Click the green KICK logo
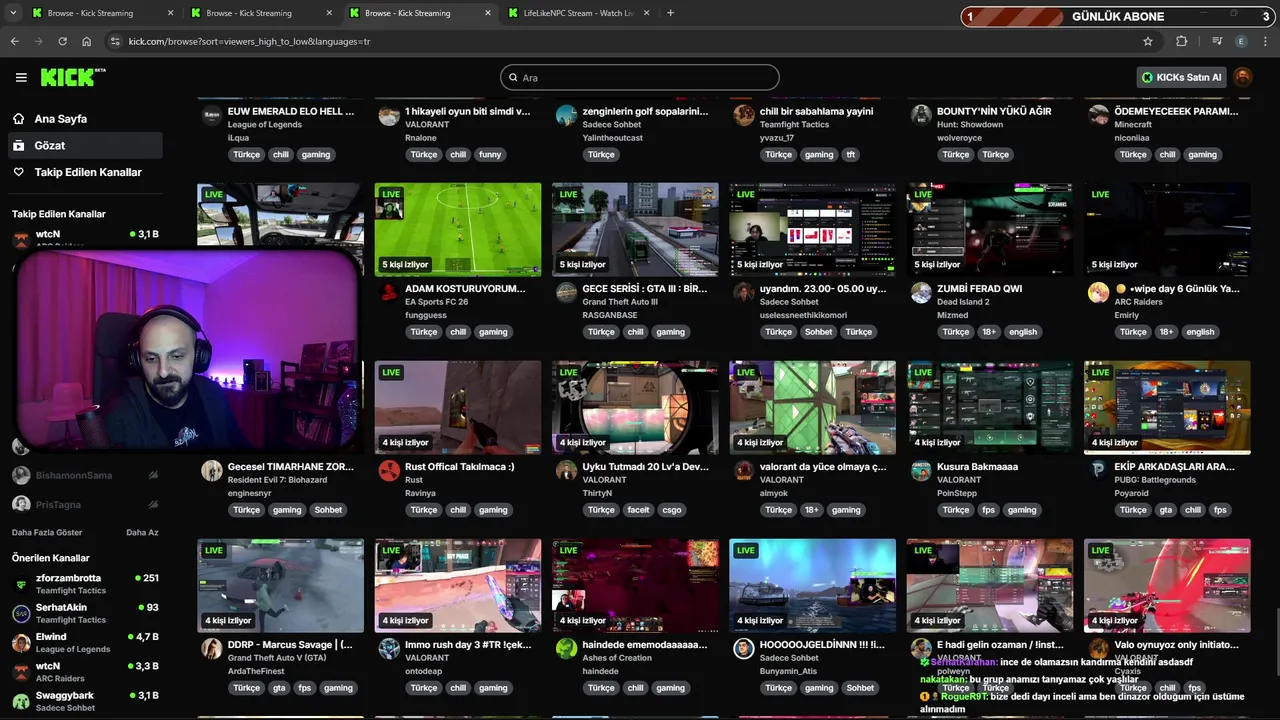1280x720 pixels. click(x=72, y=77)
